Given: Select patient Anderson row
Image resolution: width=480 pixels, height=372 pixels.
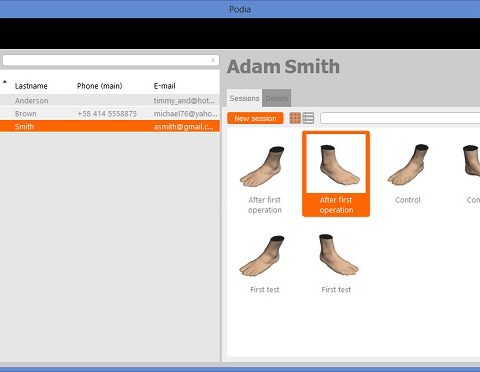Looking at the screenshot, I should pos(110,100).
